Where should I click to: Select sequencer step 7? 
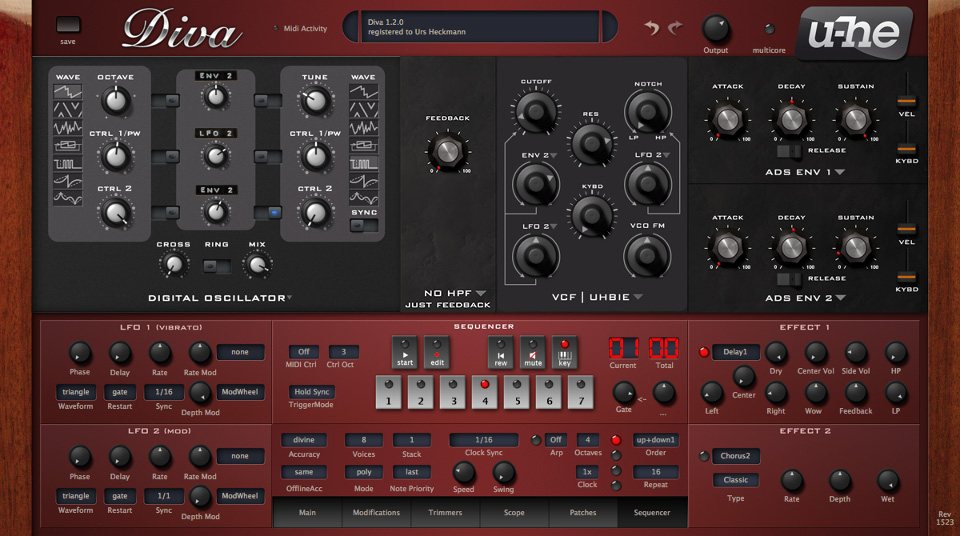pyautogui.click(x=580, y=392)
